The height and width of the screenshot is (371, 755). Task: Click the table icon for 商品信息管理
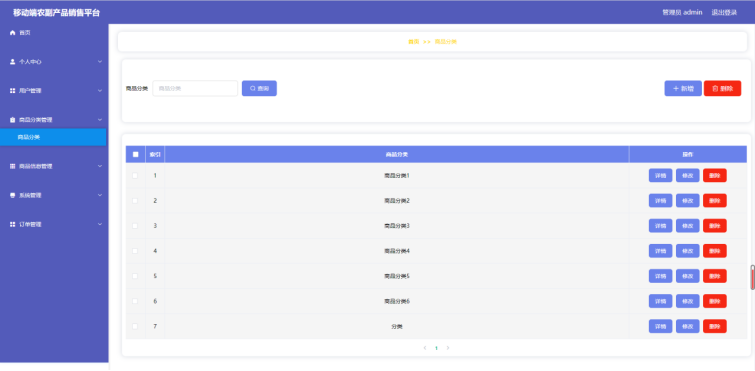pyautogui.click(x=13, y=166)
